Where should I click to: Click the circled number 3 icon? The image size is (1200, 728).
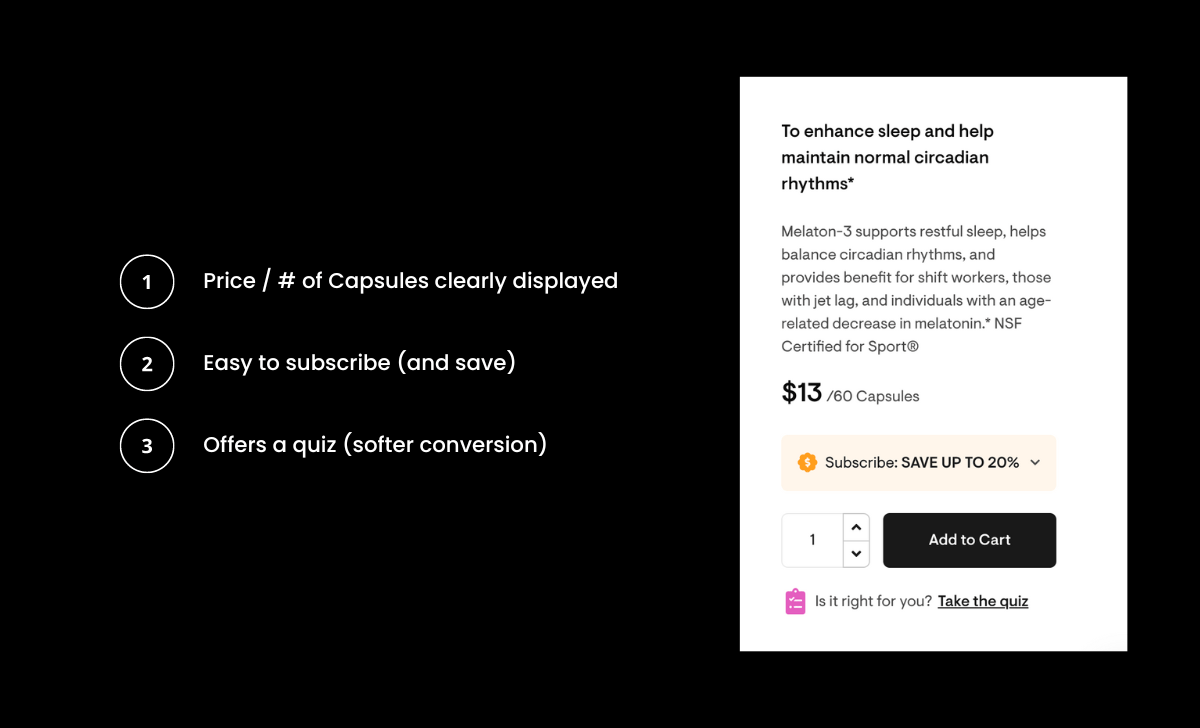pyautogui.click(x=147, y=445)
